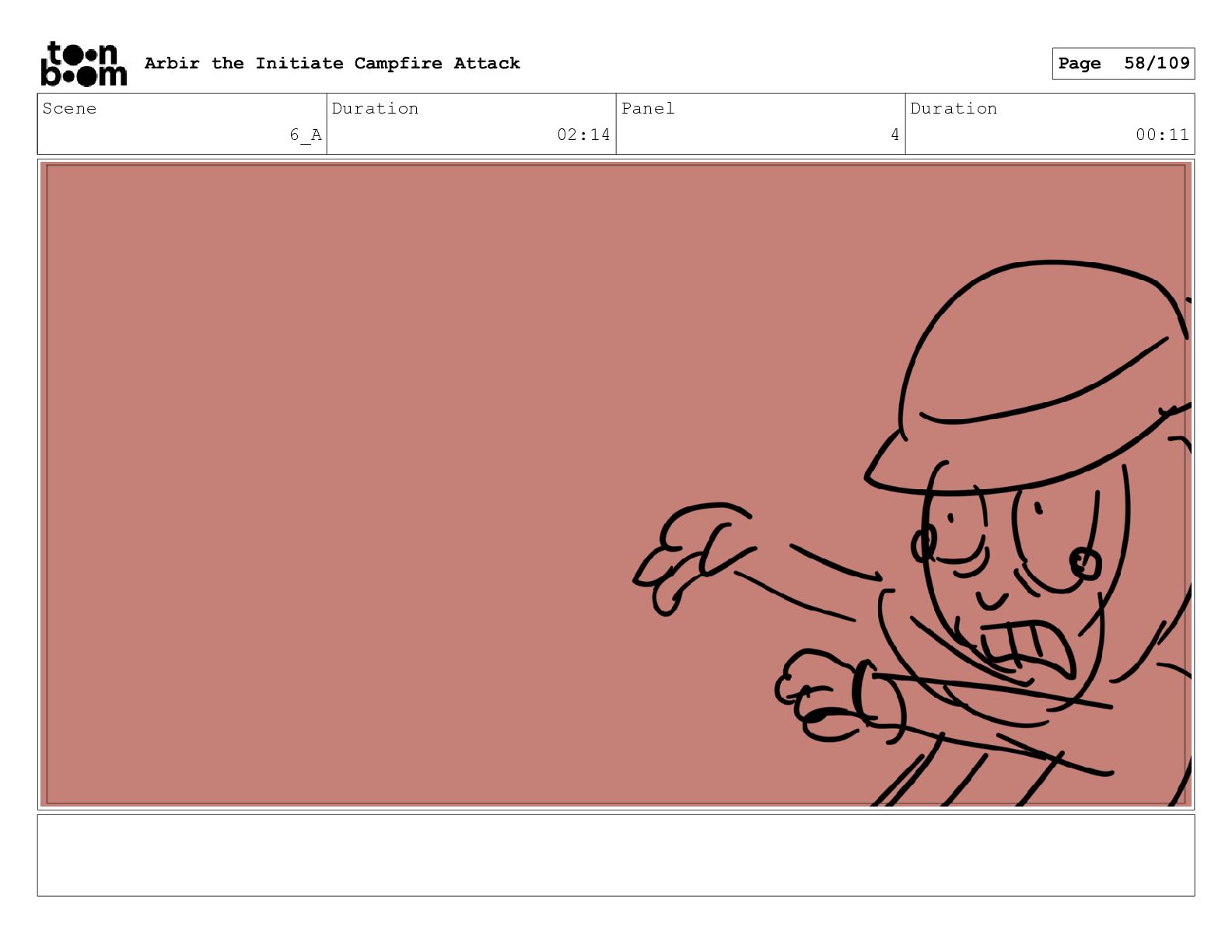Click the 'Scene' header label
The image size is (1232, 952).
coord(69,108)
